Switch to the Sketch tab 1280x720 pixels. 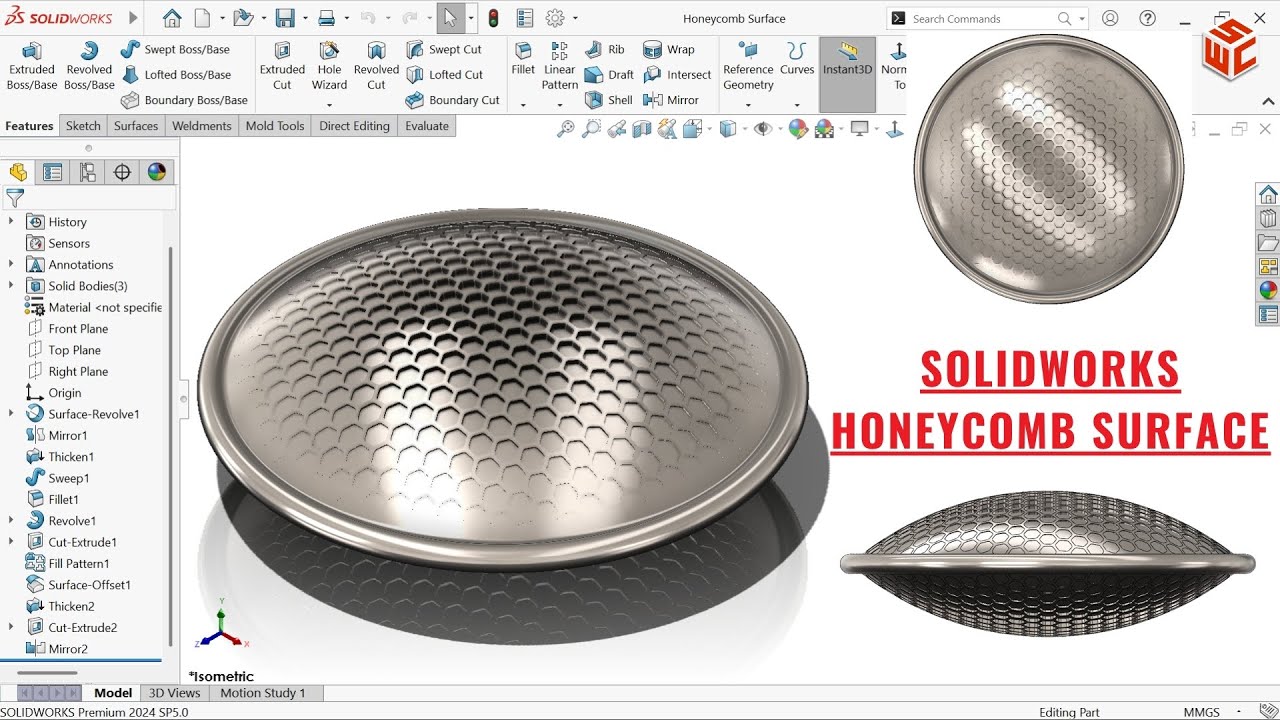point(83,126)
